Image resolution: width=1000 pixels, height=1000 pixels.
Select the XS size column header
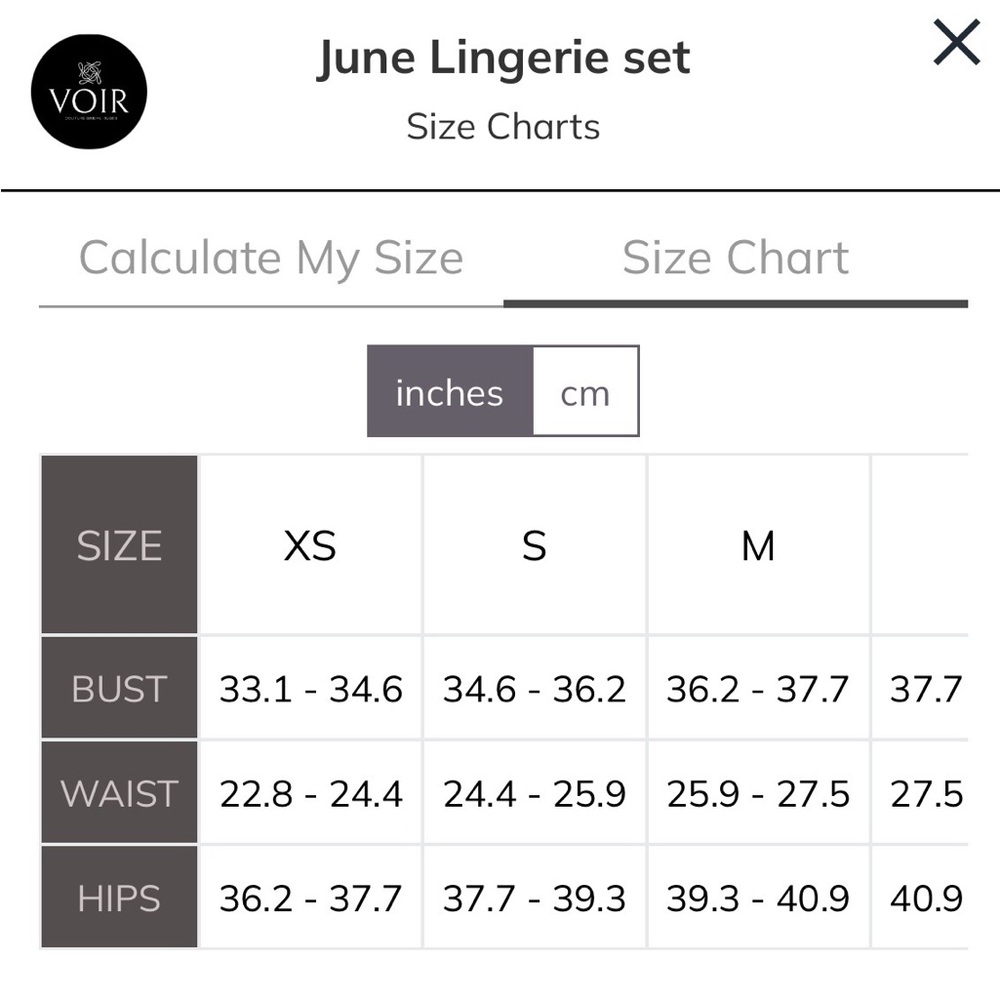[310, 545]
